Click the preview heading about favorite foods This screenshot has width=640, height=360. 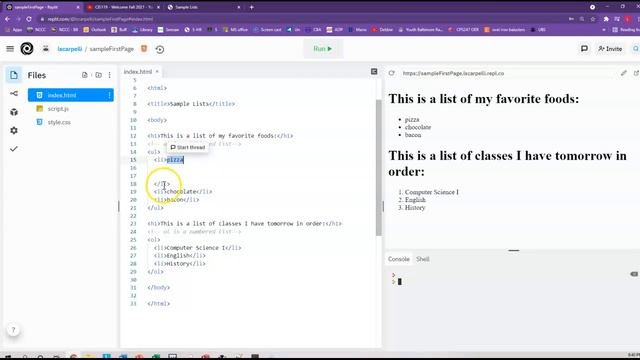coord(484,99)
